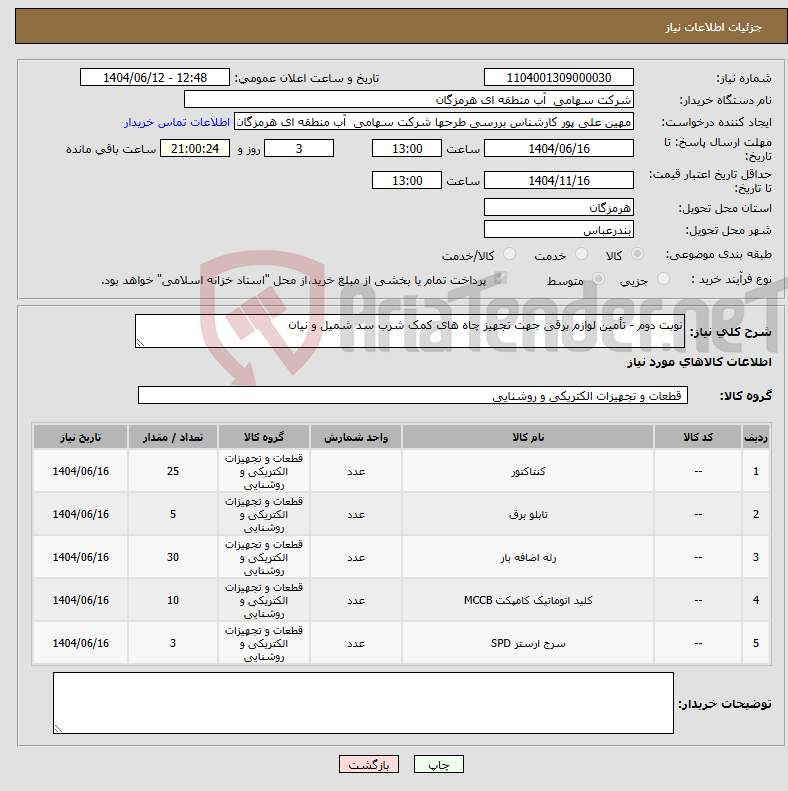Click the اطلاعات کالاهای مورد نیاز heading
Image resolution: width=788 pixels, height=791 pixels.
[699, 362]
